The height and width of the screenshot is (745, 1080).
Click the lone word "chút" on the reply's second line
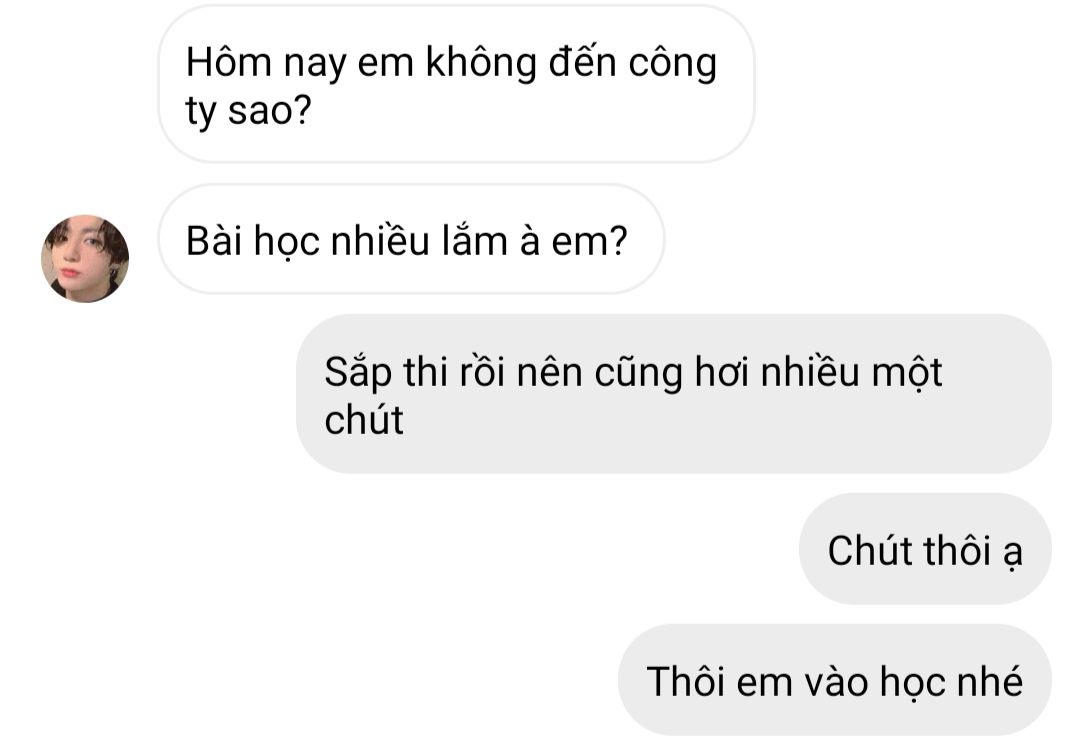(x=364, y=420)
